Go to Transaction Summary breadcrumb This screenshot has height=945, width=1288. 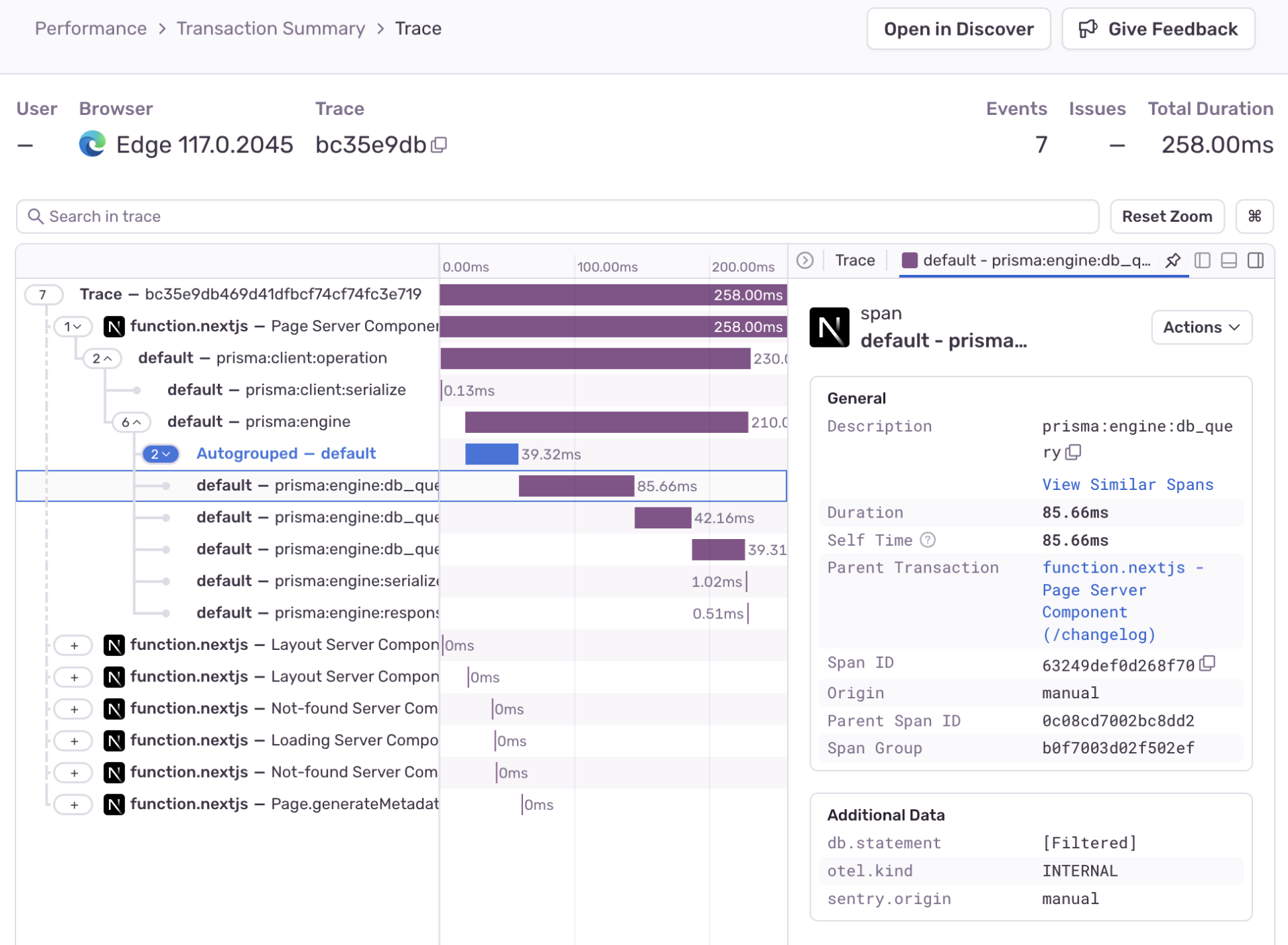pos(271,29)
